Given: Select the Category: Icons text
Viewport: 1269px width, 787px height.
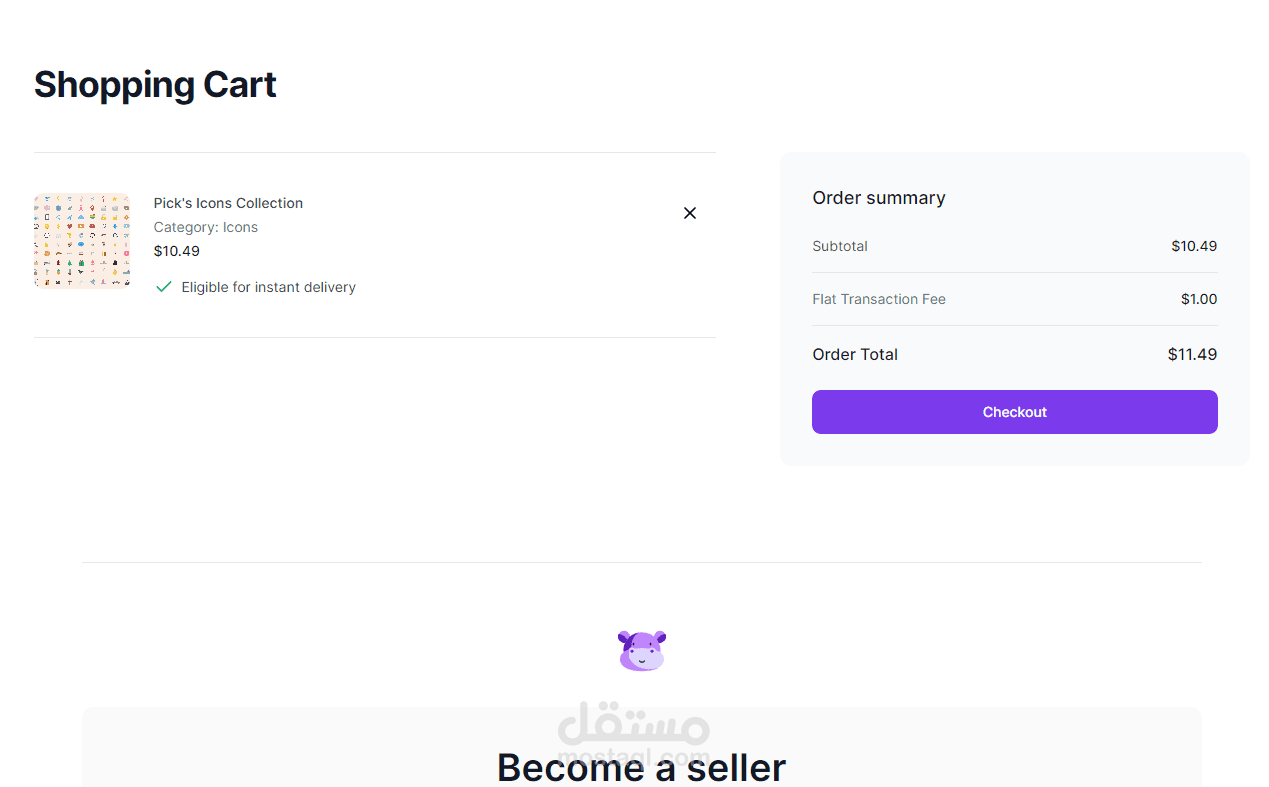Looking at the screenshot, I should click(206, 227).
